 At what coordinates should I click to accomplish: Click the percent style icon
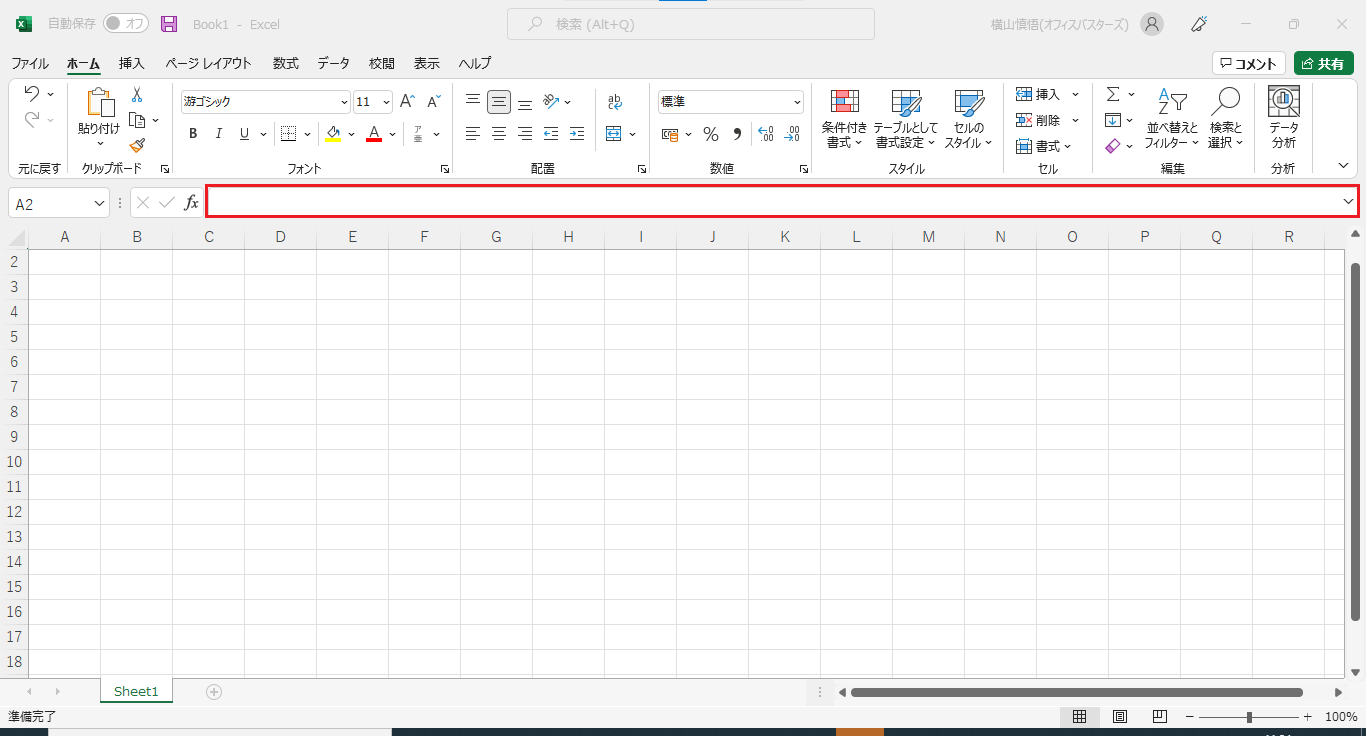pos(711,134)
